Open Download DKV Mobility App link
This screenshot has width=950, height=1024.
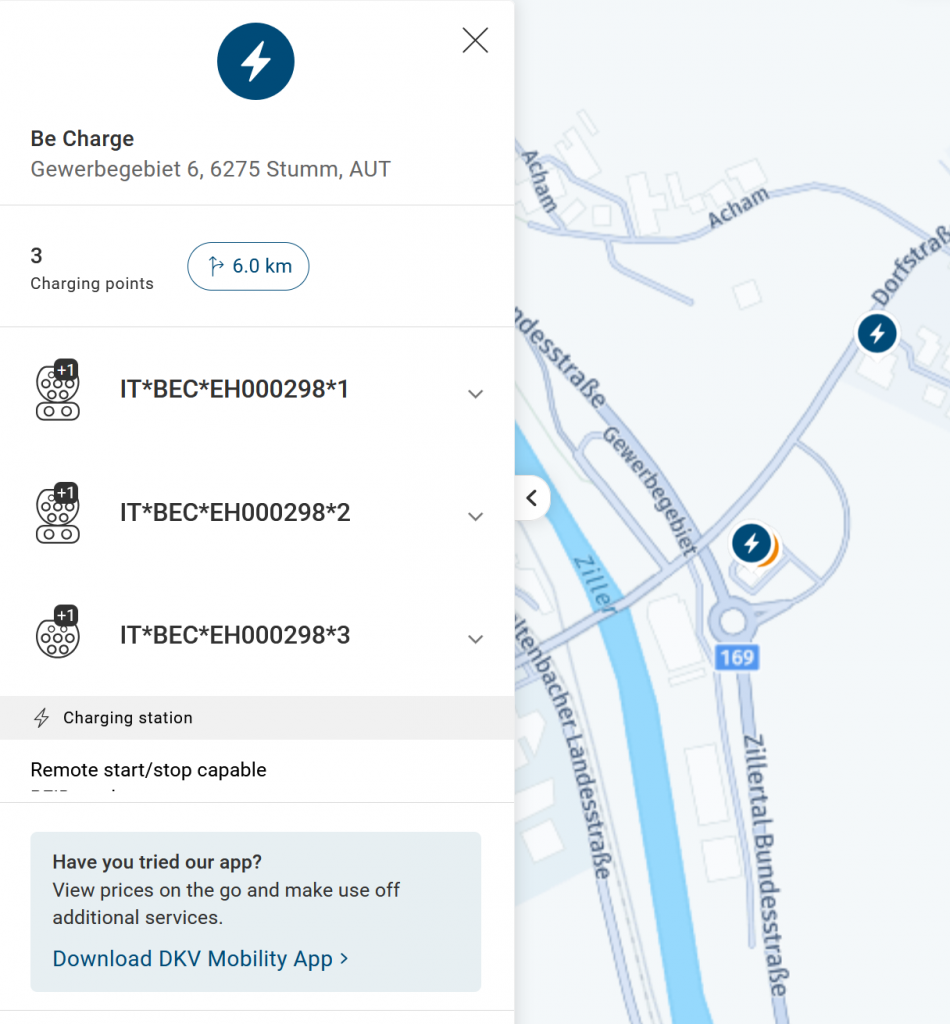pos(200,958)
